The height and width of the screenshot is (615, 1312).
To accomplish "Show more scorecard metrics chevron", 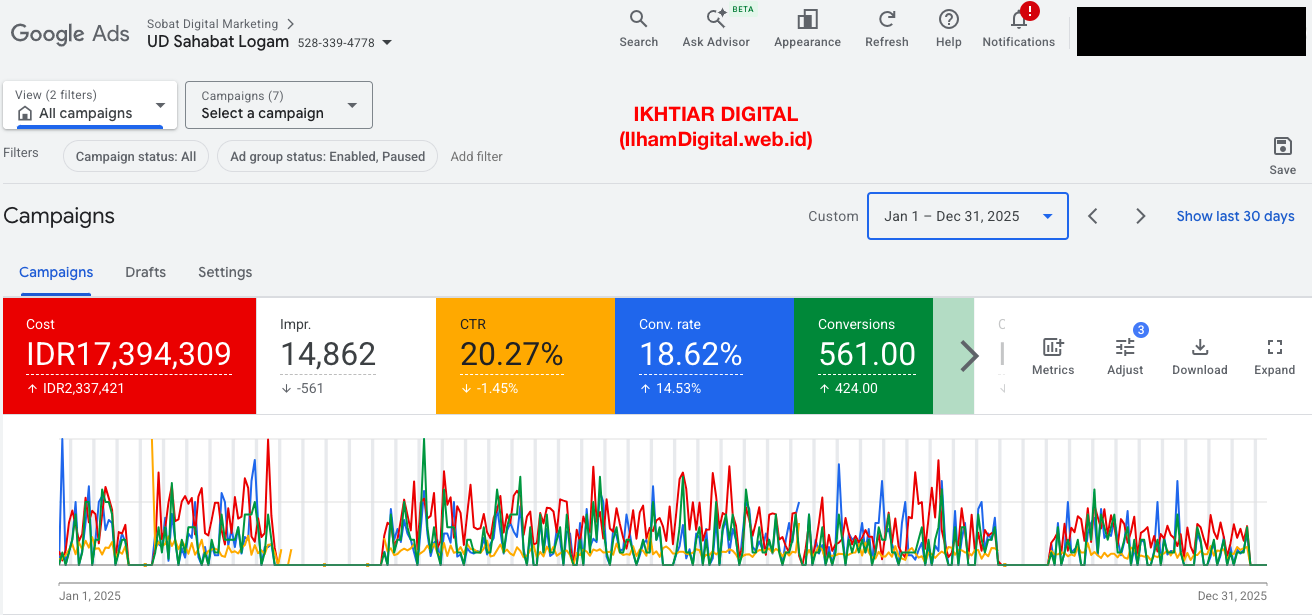I will (969, 356).
